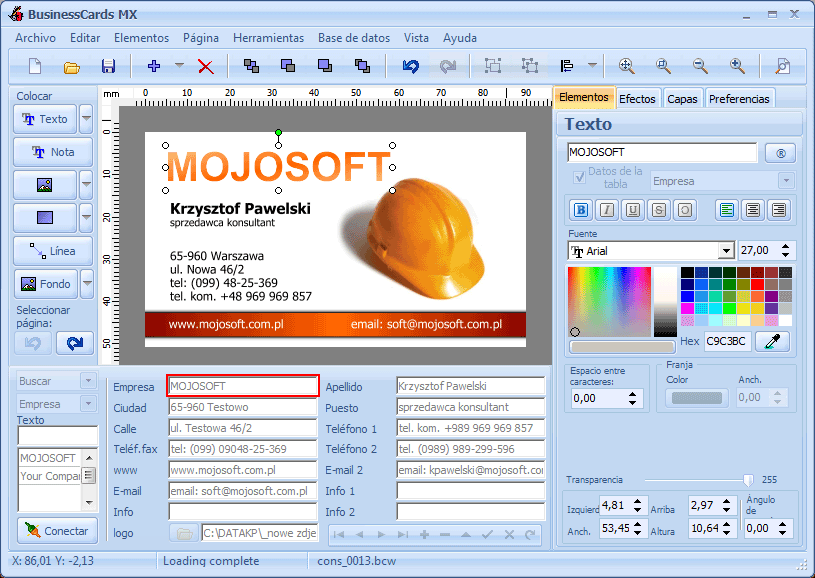This screenshot has height=578, width=815.
Task: Undo the last action
Action: tap(411, 66)
